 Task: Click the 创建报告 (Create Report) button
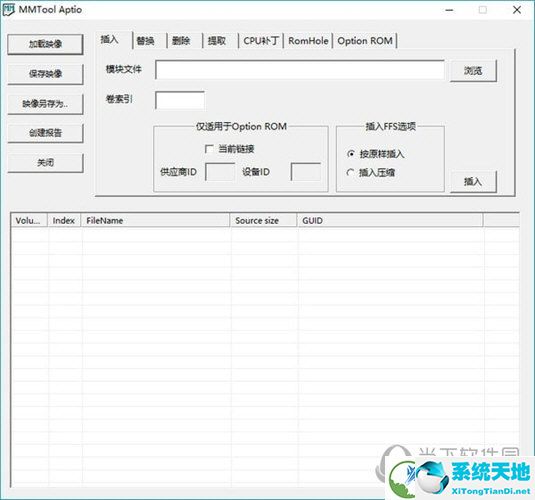pos(45,133)
